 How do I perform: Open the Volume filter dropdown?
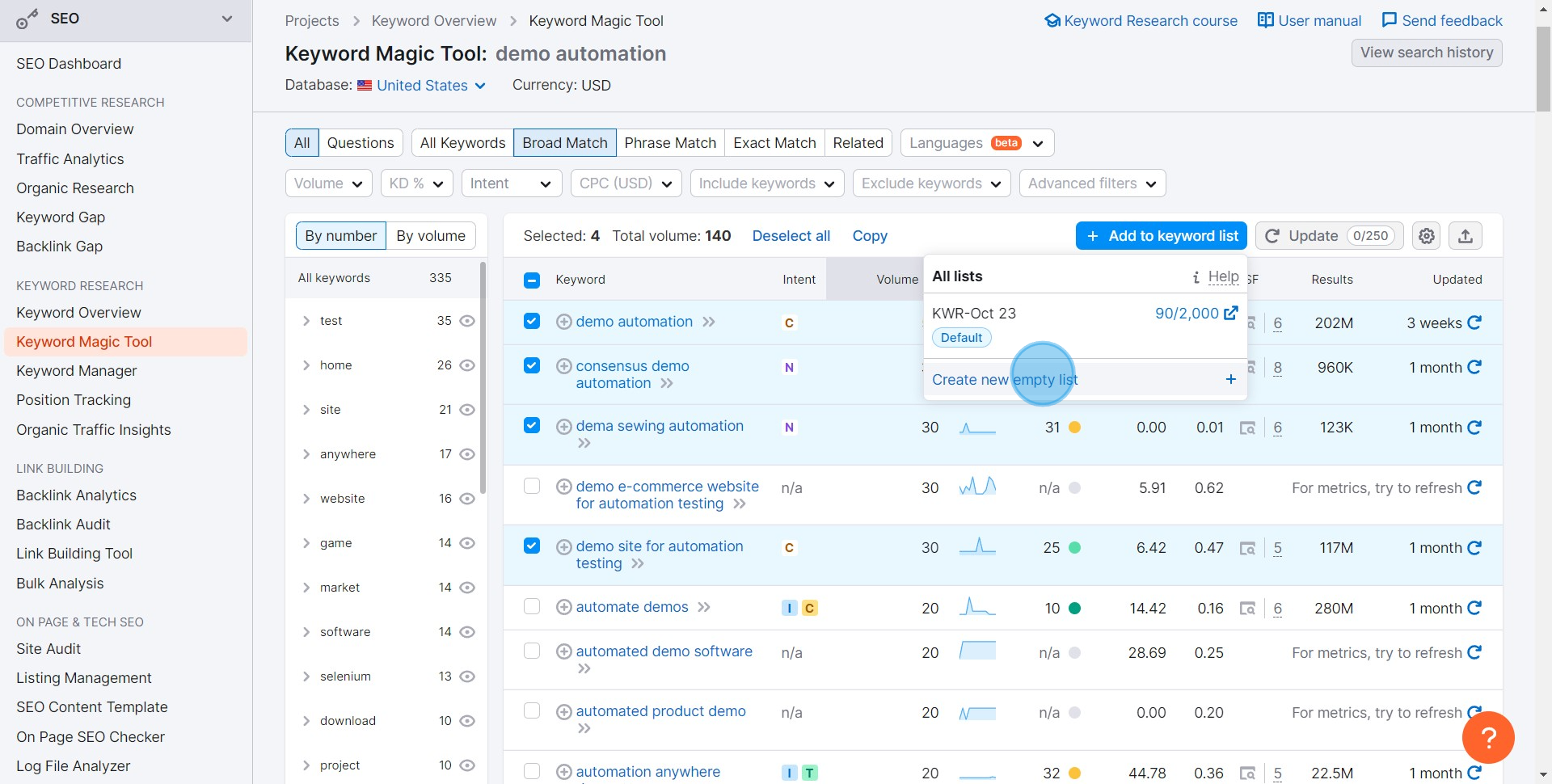pyautogui.click(x=328, y=183)
